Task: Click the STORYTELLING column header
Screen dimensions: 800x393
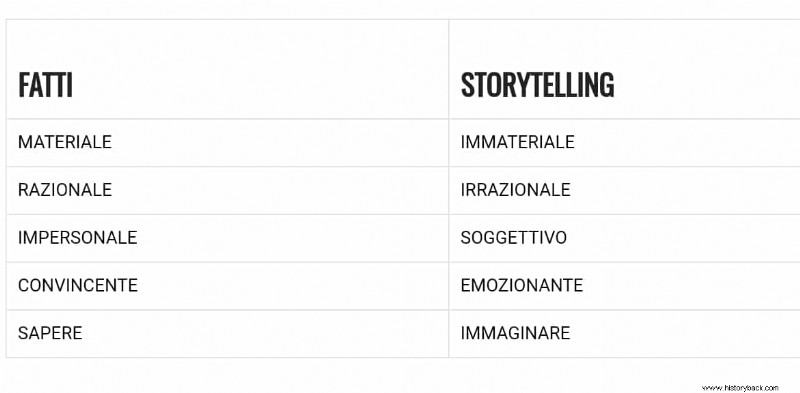Action: 624,69
